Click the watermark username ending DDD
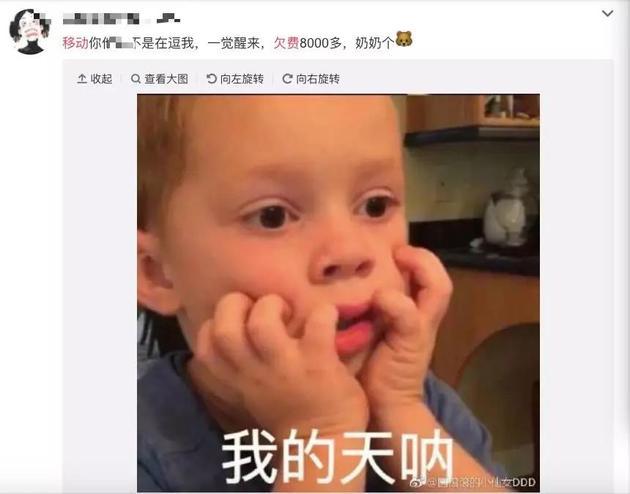 (481, 482)
